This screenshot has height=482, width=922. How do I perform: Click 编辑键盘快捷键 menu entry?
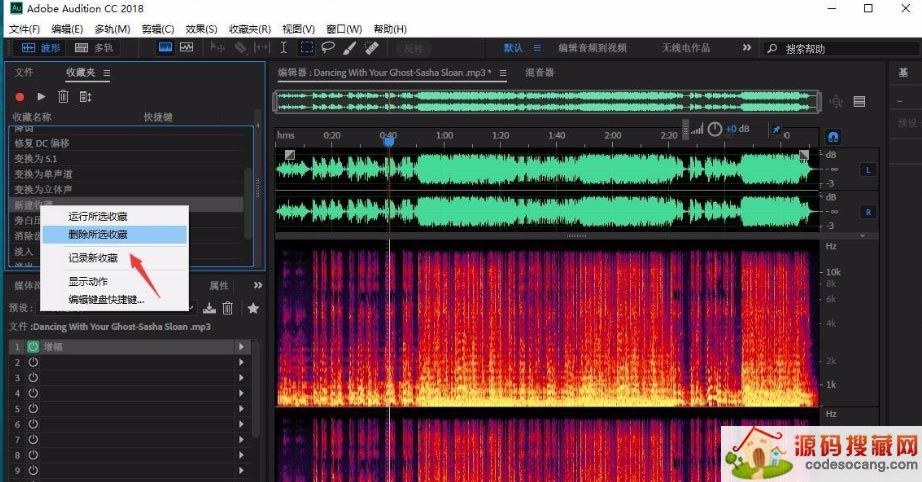tap(106, 299)
